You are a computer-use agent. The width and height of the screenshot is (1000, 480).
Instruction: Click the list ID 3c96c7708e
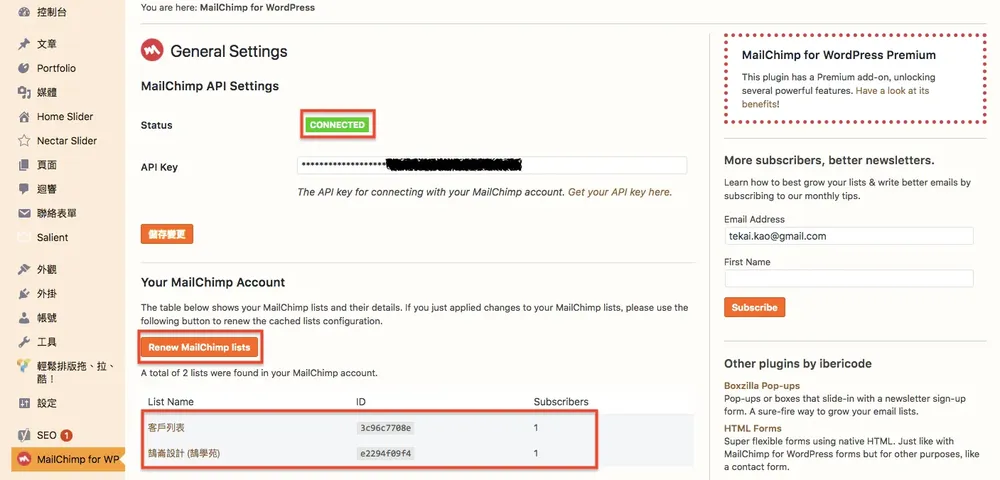tap(386, 428)
